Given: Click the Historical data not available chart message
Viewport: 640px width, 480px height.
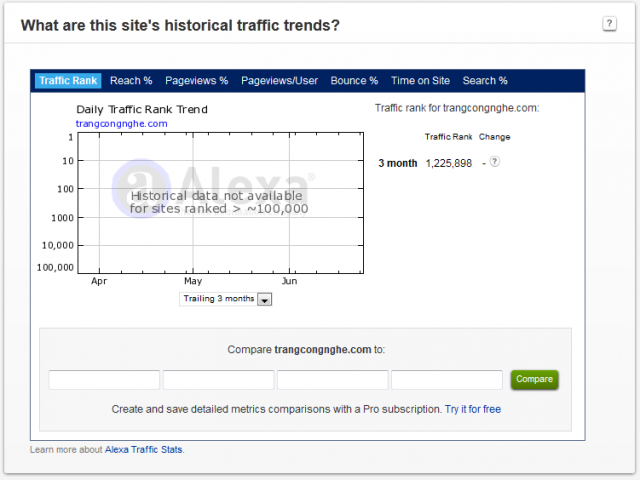Looking at the screenshot, I should pos(218,202).
